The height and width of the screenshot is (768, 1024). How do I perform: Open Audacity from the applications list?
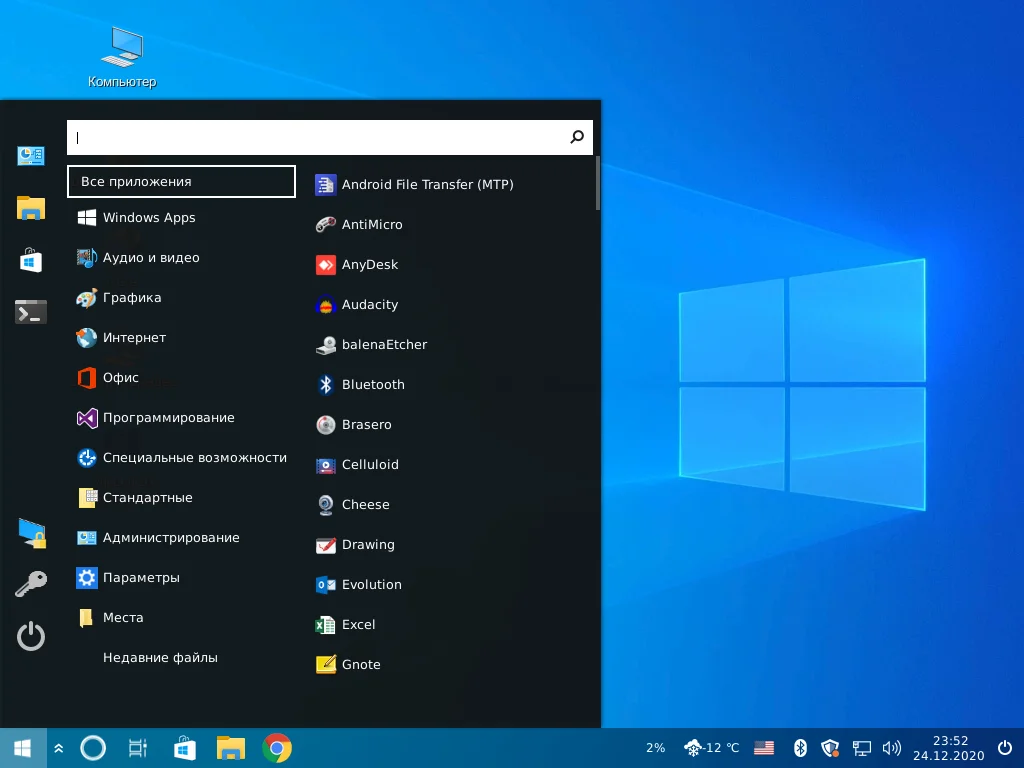[x=370, y=305]
